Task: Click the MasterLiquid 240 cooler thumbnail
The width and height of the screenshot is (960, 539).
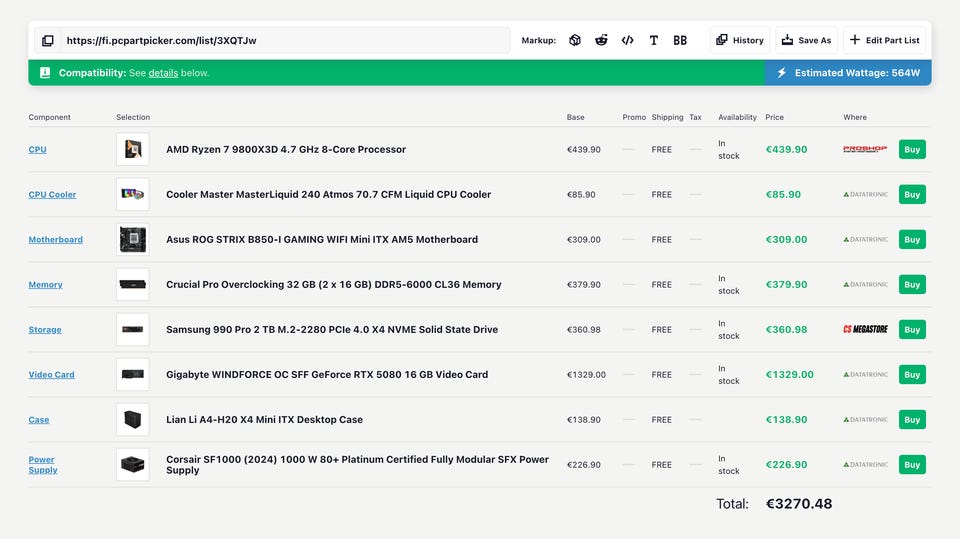Action: coord(133,195)
